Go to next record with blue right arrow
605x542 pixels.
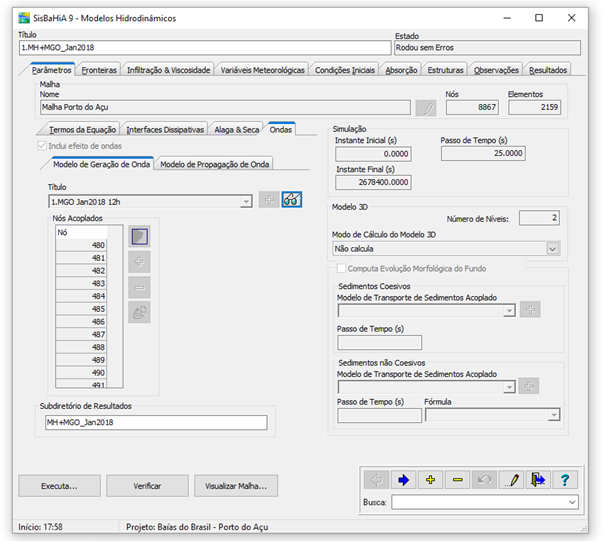click(x=403, y=480)
